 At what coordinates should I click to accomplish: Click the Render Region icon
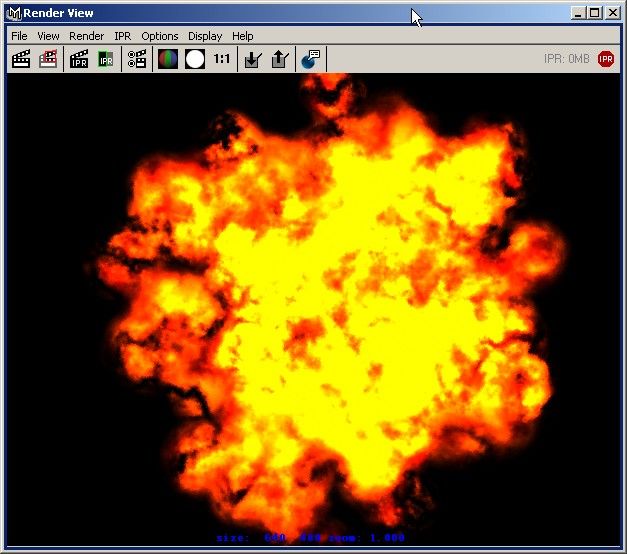click(48, 59)
